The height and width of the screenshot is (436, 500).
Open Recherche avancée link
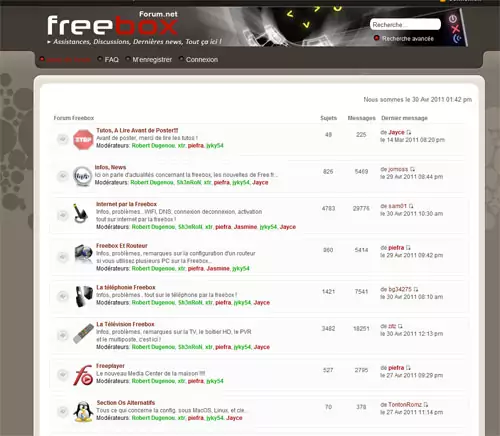click(x=408, y=39)
